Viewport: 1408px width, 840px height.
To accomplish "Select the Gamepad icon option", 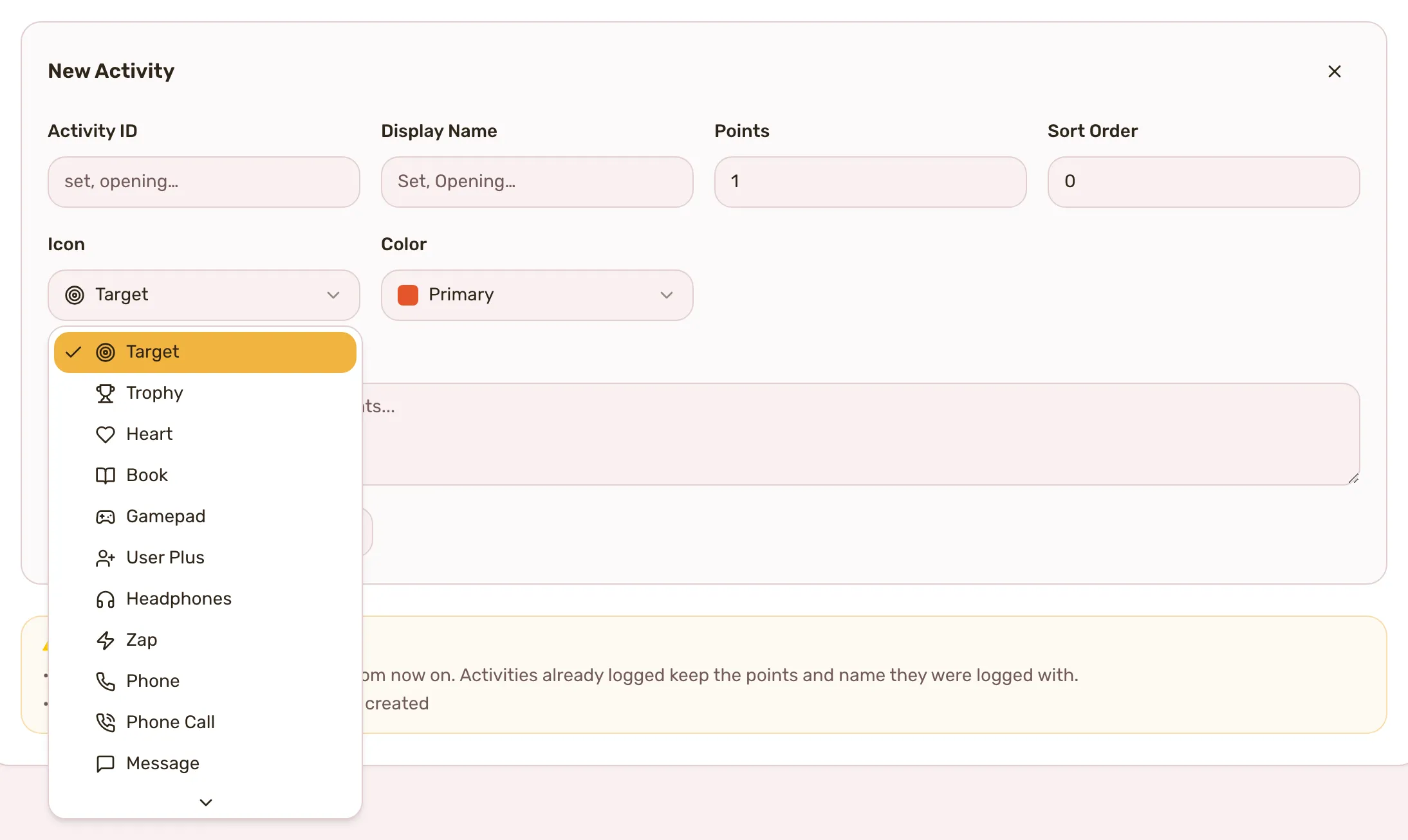I will coord(205,516).
